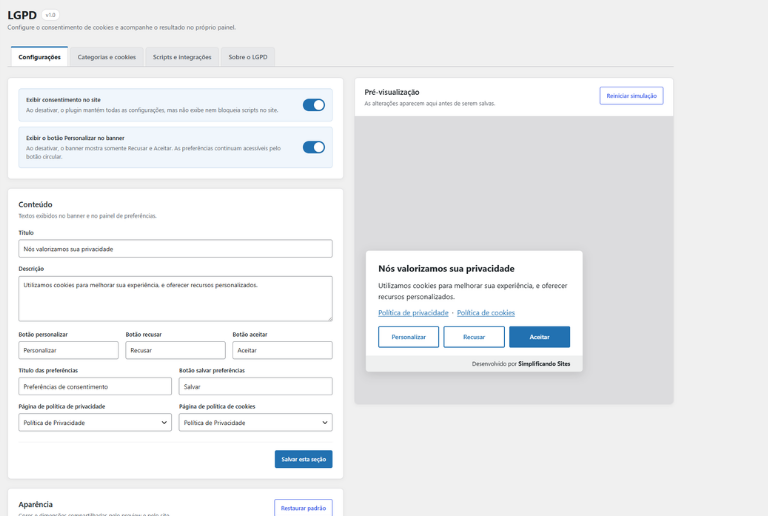The image size is (768, 516).
Task: Switch to Categorias e cookies tab
Action: [x=107, y=57]
